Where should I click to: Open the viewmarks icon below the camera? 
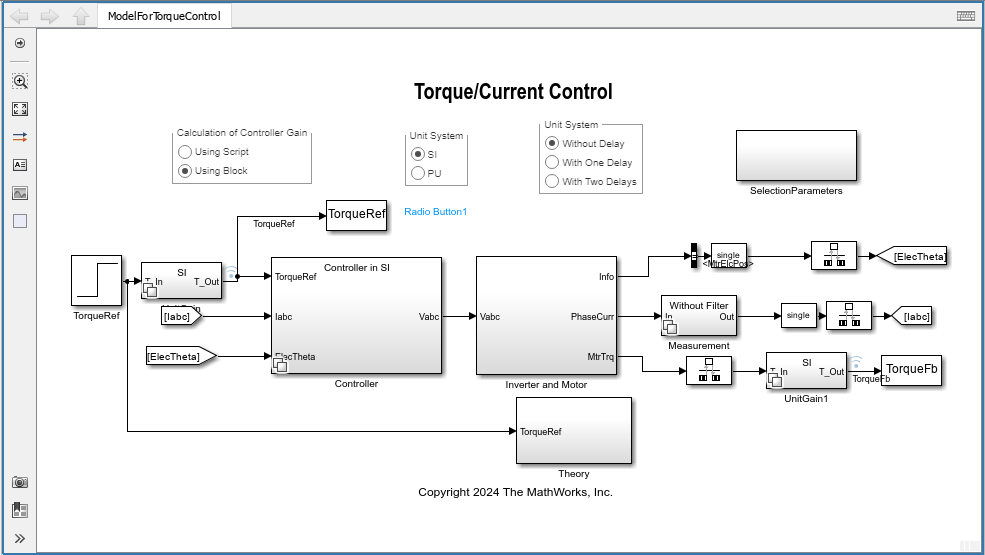point(19,510)
